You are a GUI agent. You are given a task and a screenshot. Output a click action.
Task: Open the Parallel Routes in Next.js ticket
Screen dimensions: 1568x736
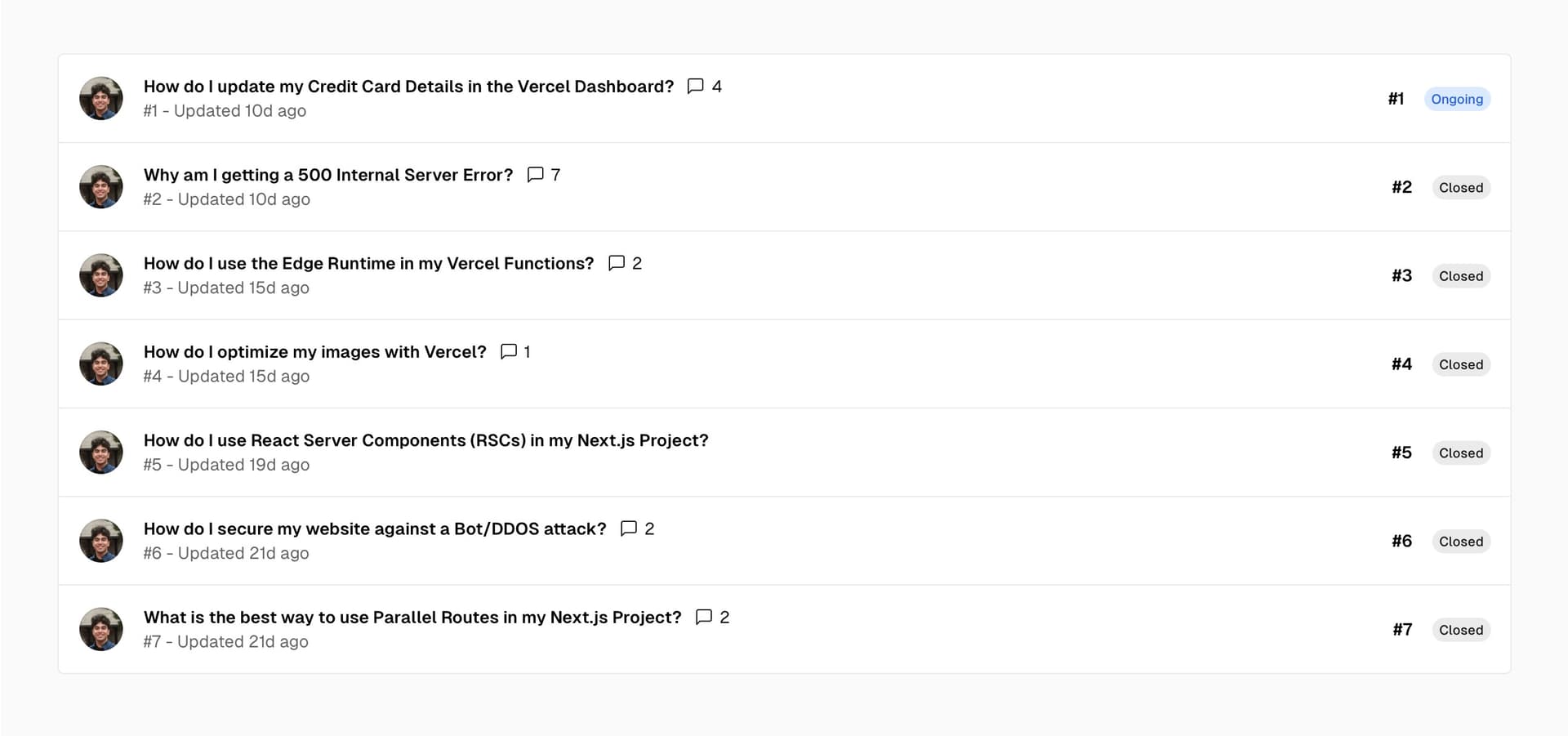coord(412,618)
